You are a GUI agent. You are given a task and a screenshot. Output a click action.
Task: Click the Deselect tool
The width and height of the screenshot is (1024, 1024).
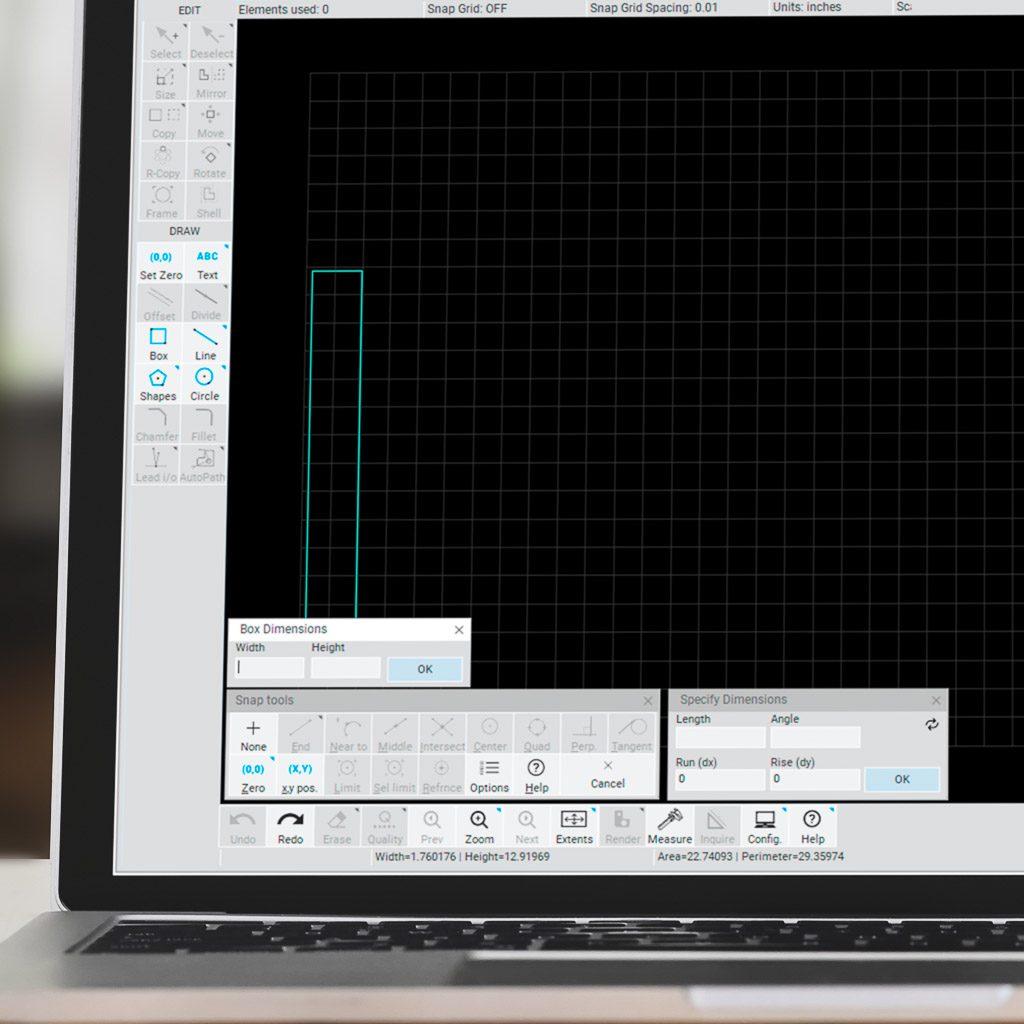coord(212,42)
